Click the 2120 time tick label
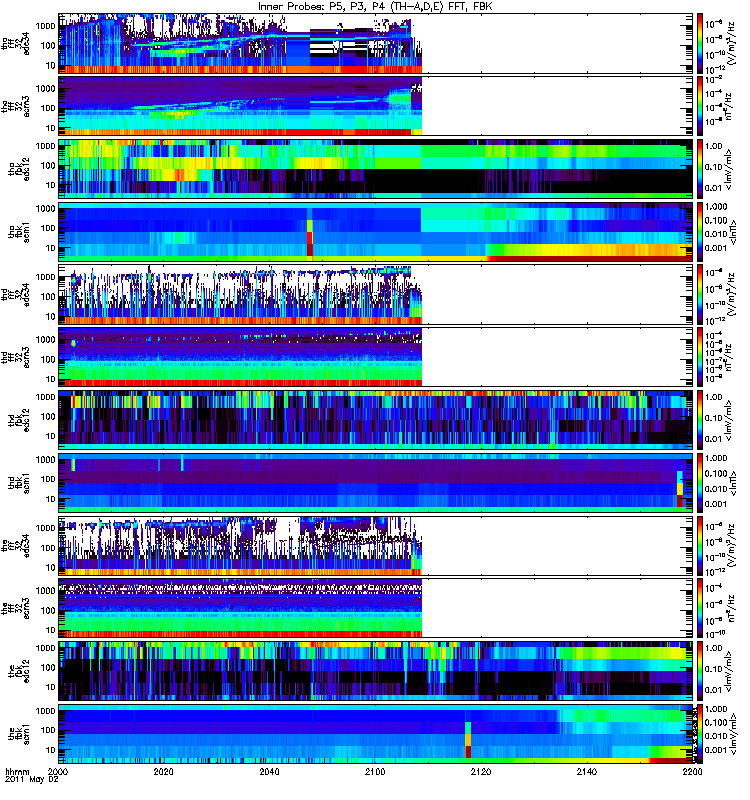Image resolution: width=750 pixels, height=800 pixels. click(481, 771)
